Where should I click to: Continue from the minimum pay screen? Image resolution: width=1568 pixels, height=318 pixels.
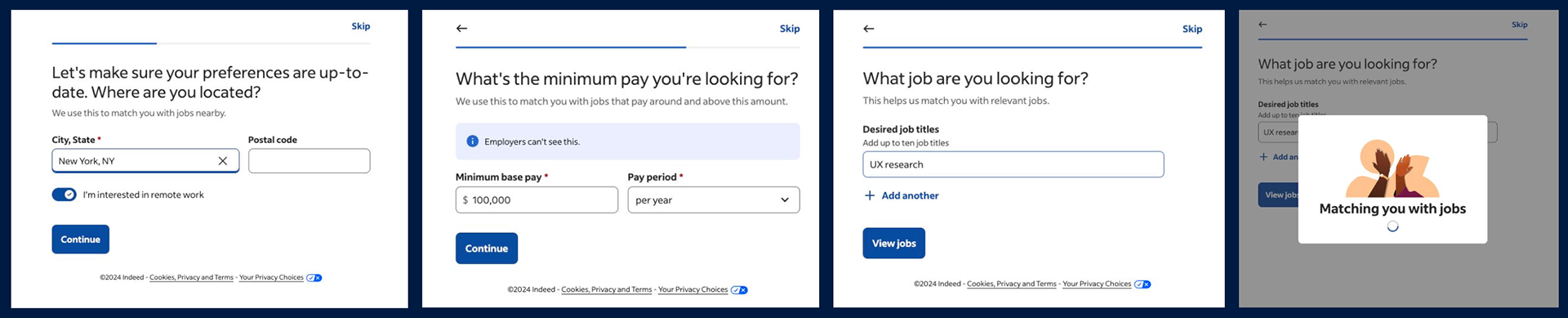tap(487, 249)
